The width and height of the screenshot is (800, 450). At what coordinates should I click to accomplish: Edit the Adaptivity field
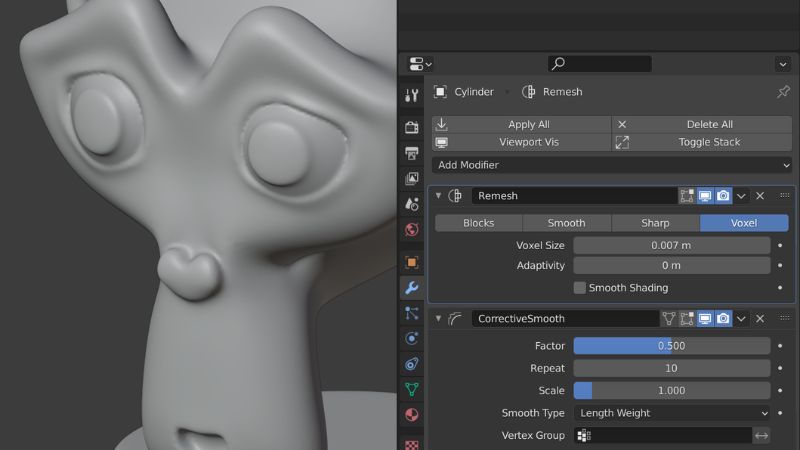click(x=672, y=266)
